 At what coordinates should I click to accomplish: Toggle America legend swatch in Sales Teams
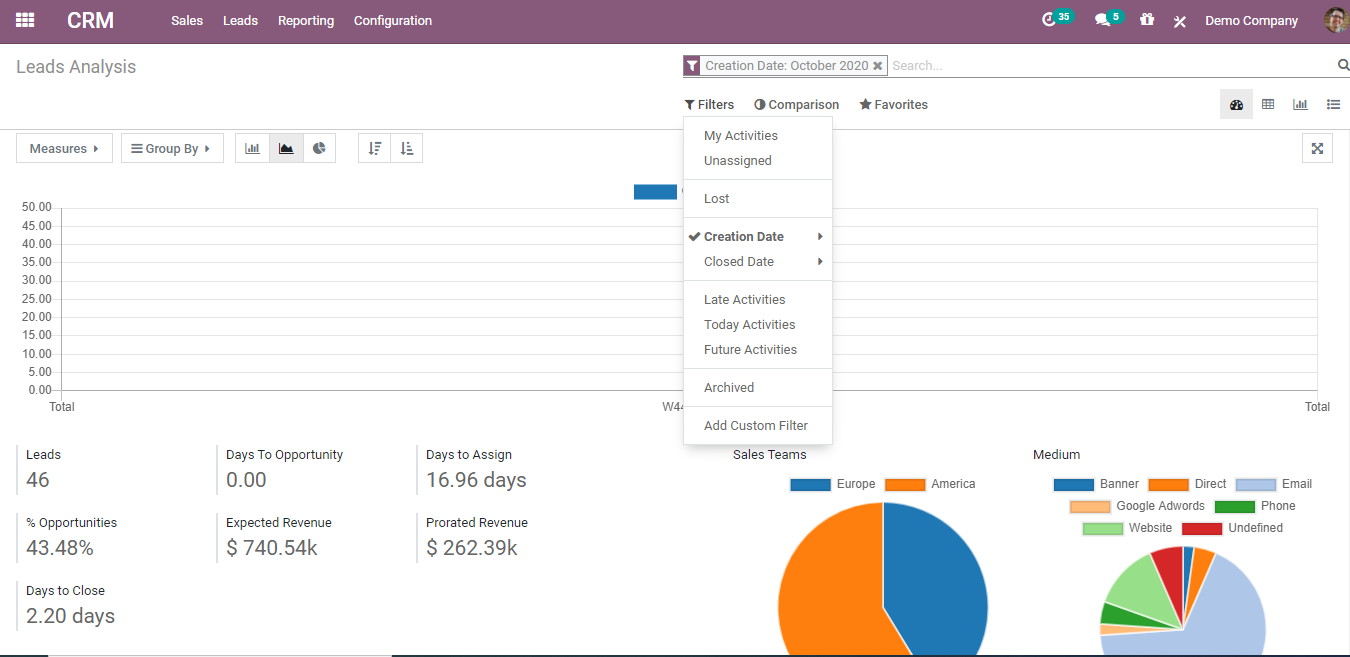pyautogui.click(x=905, y=484)
